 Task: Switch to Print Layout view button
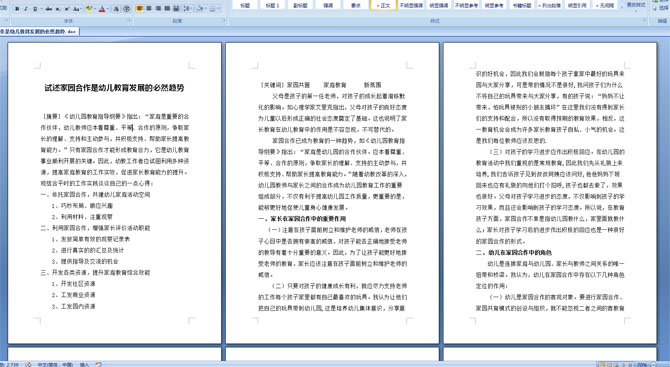(602, 364)
